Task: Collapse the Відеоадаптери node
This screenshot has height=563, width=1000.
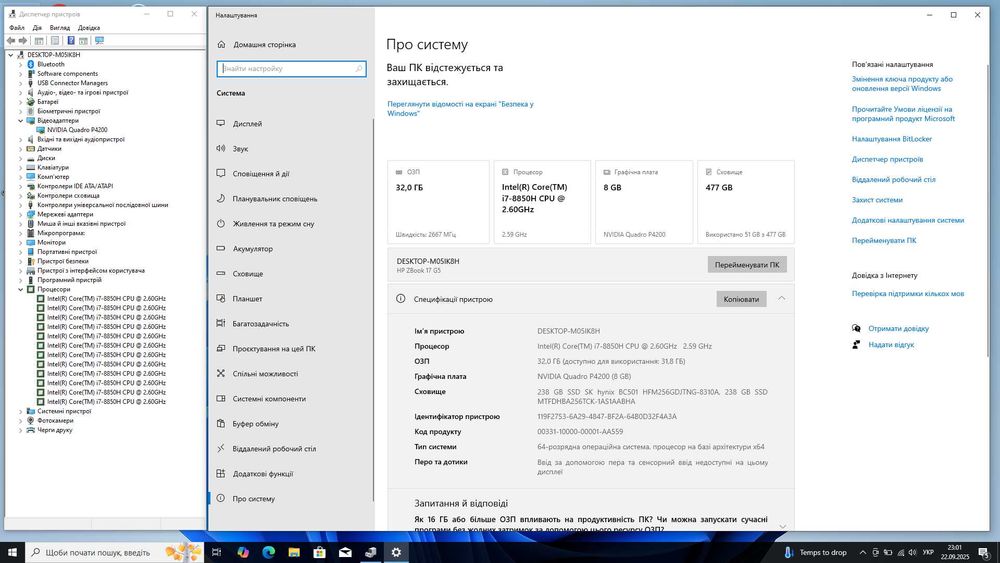Action: 20,121
